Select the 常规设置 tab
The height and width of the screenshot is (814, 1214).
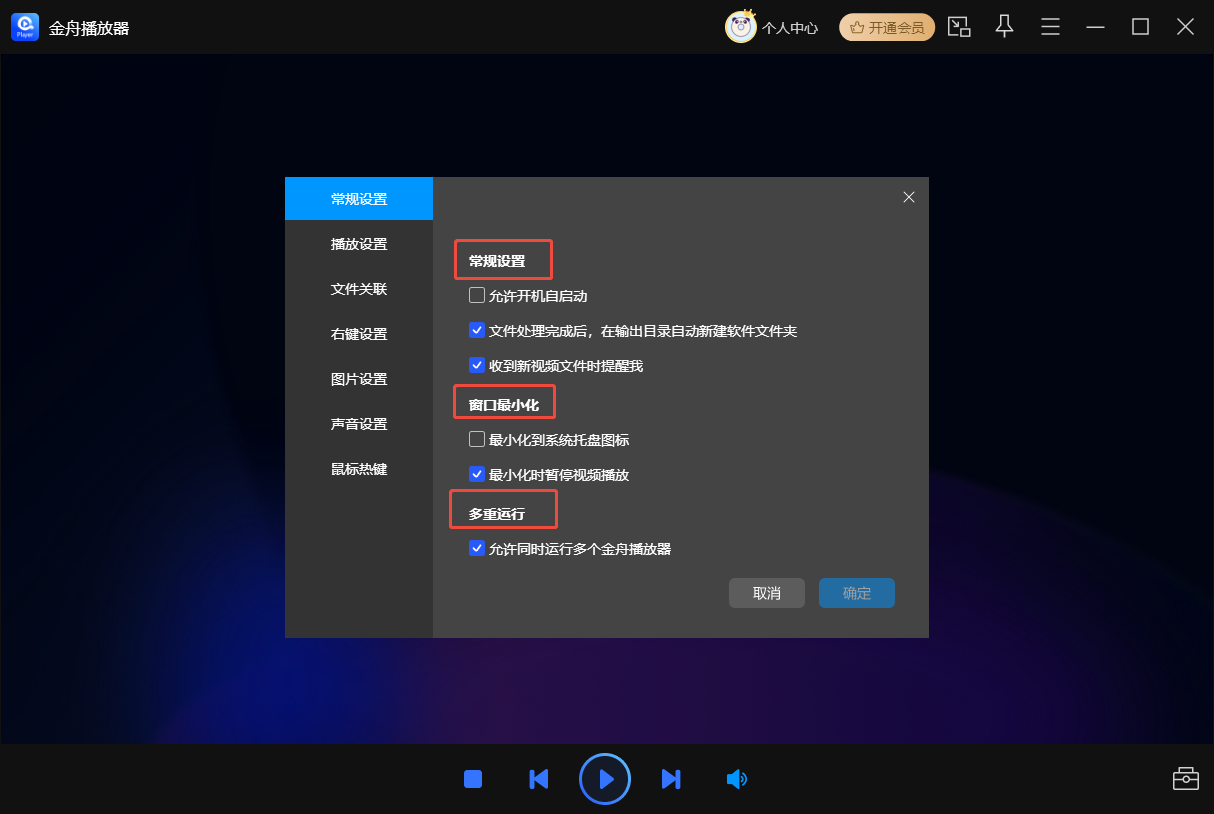[x=359, y=199]
